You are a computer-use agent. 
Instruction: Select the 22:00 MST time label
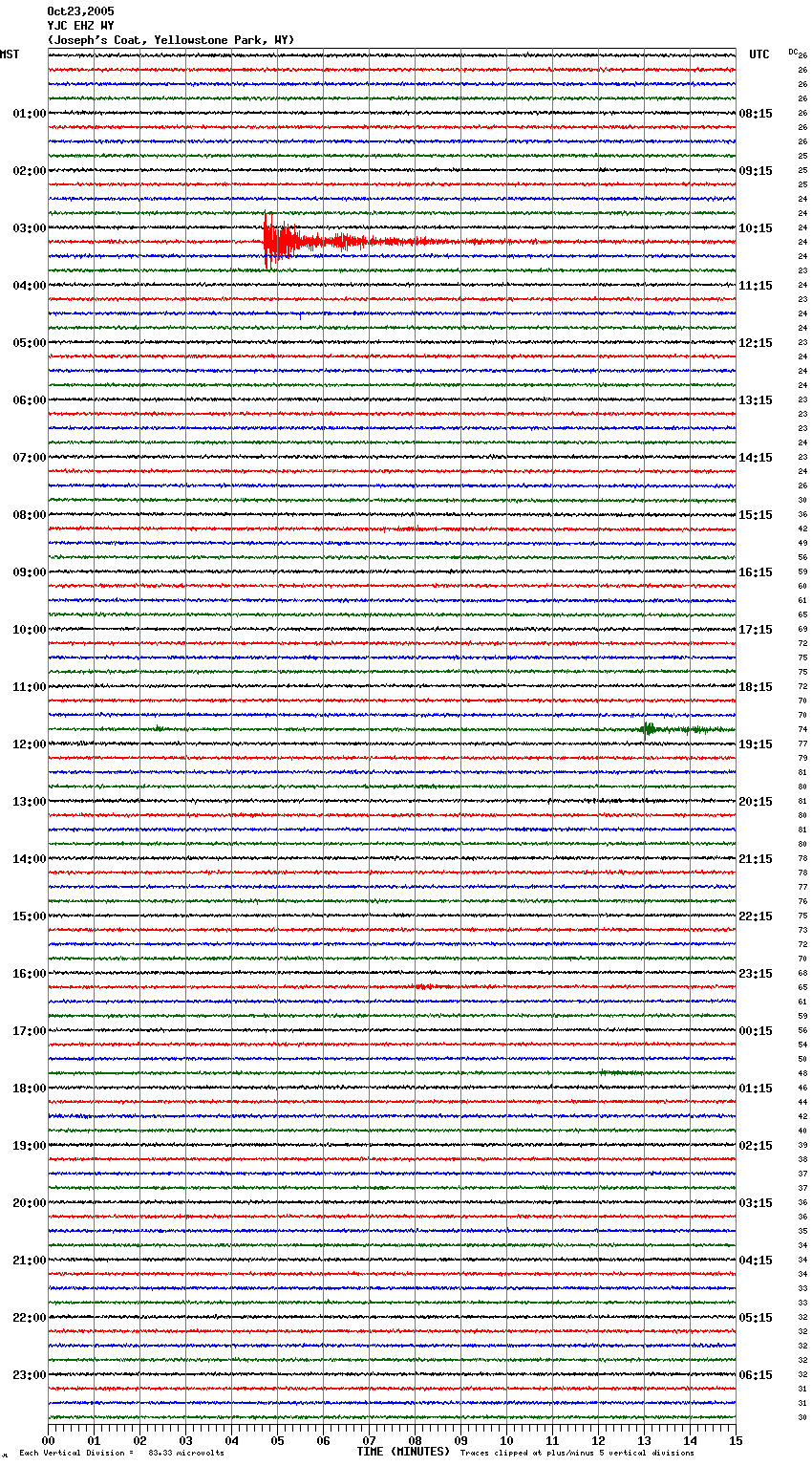click(30, 1318)
